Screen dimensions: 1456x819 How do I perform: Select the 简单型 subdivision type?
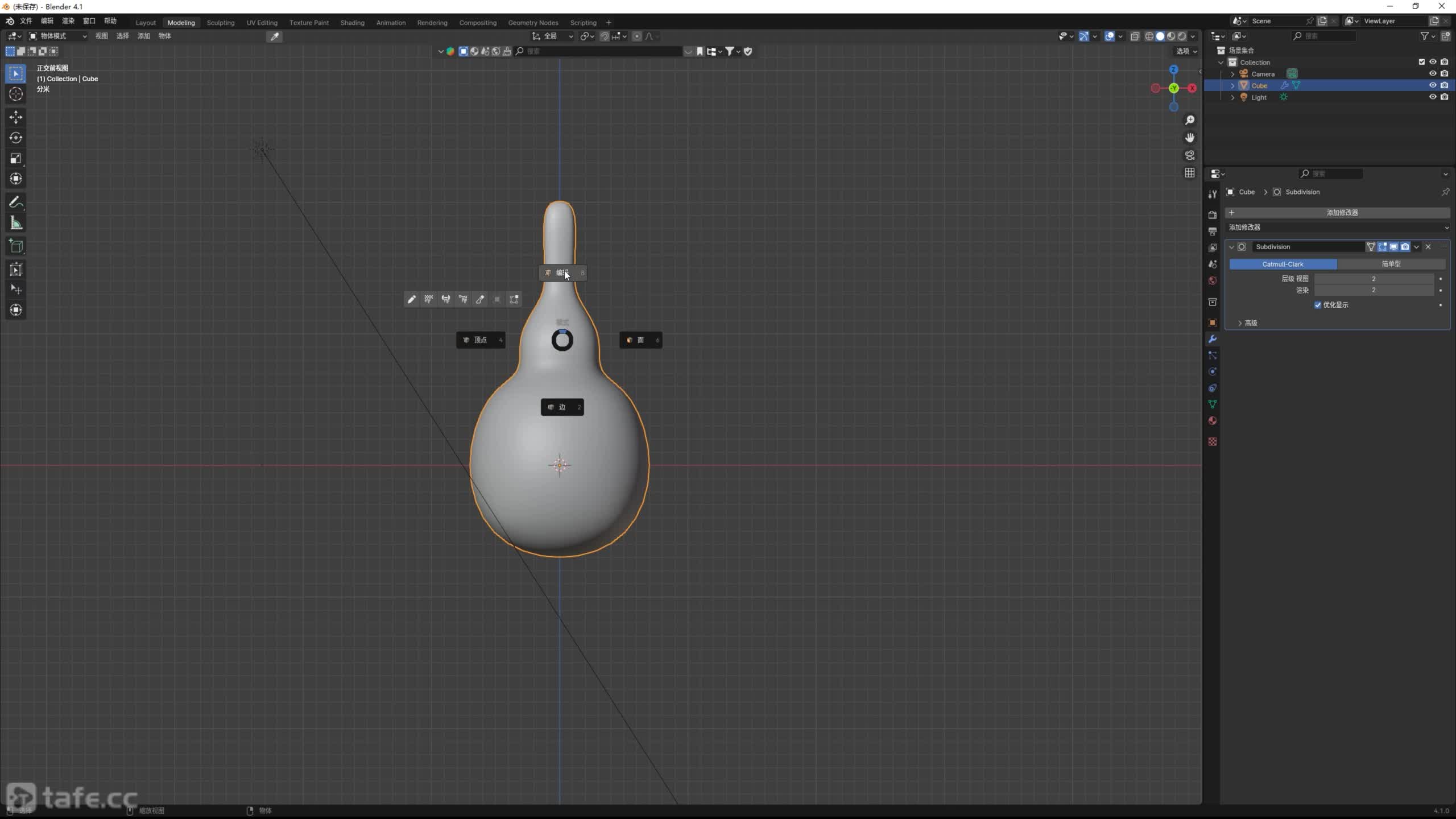[1391, 264]
